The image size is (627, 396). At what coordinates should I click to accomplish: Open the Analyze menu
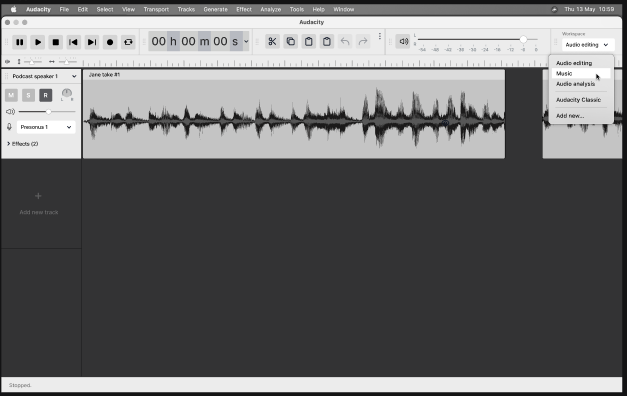tap(271, 9)
